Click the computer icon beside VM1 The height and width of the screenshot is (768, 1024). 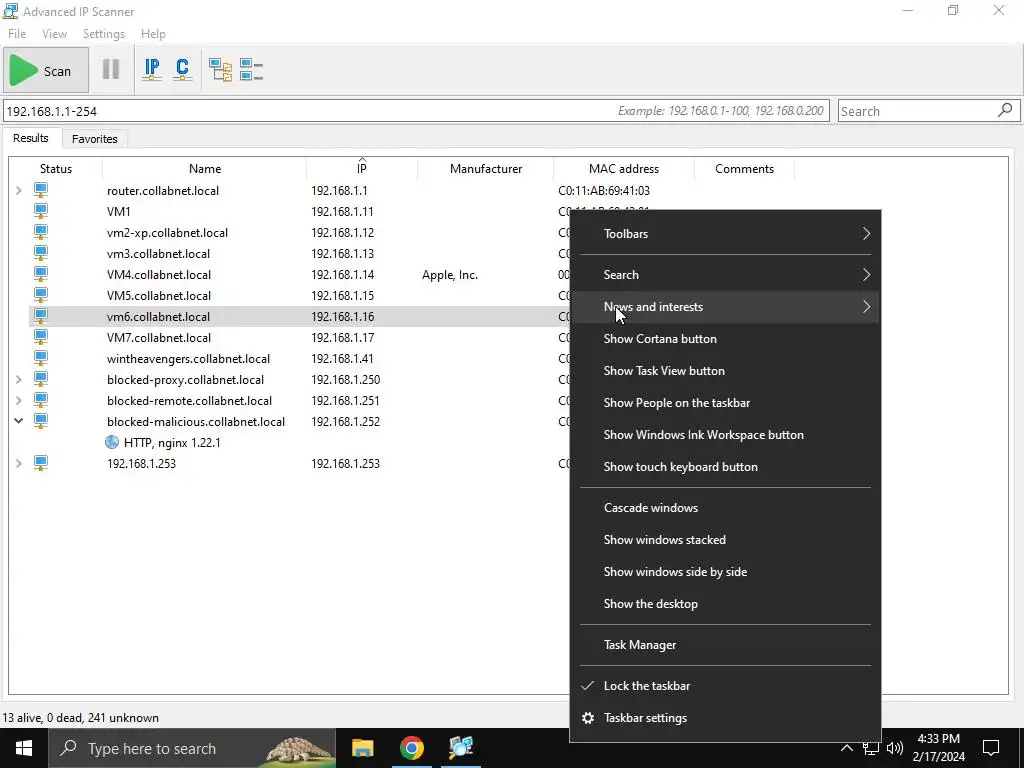pos(40,211)
